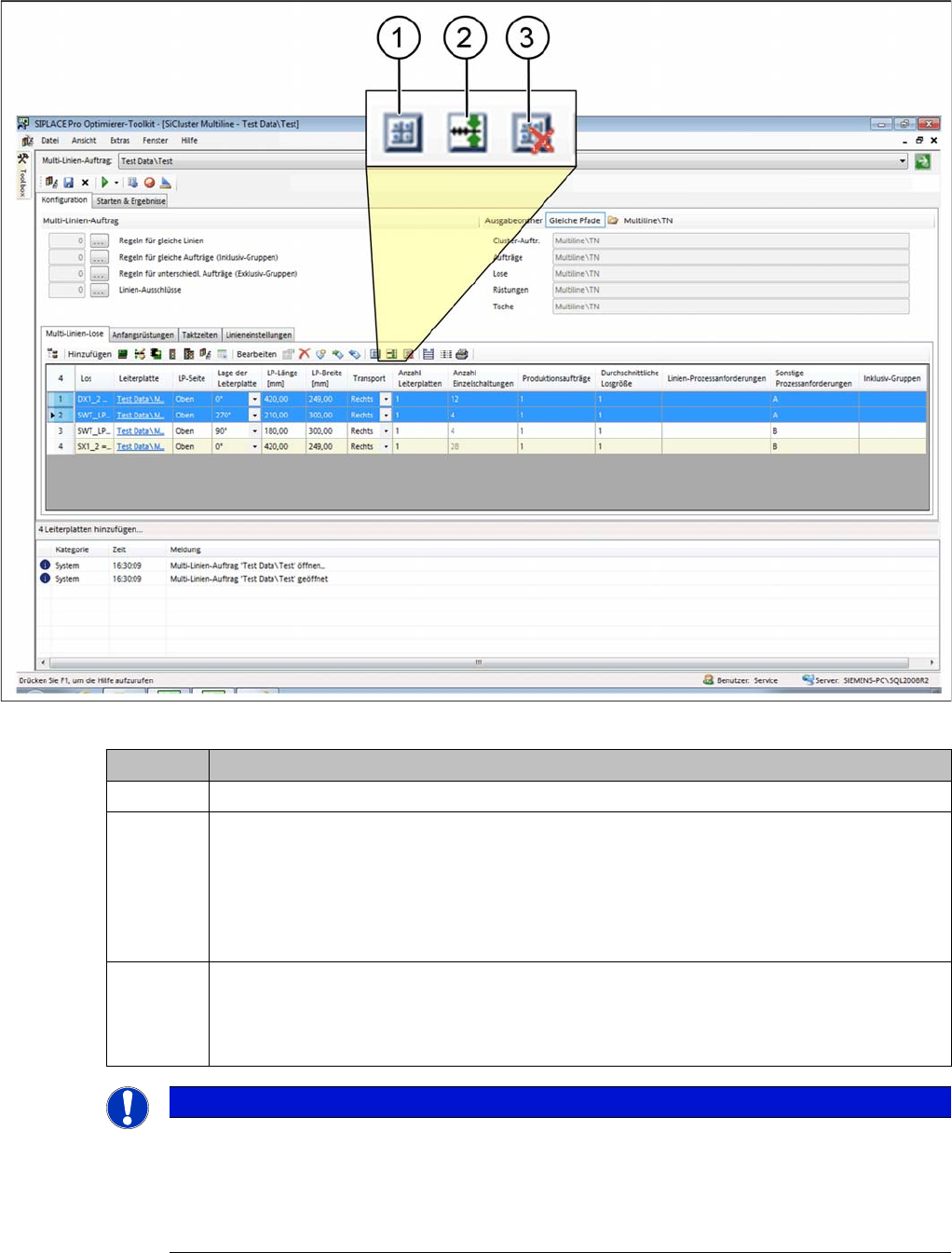952x1253 pixels.
Task: Start optimization with the green play icon
Action: [x=104, y=183]
